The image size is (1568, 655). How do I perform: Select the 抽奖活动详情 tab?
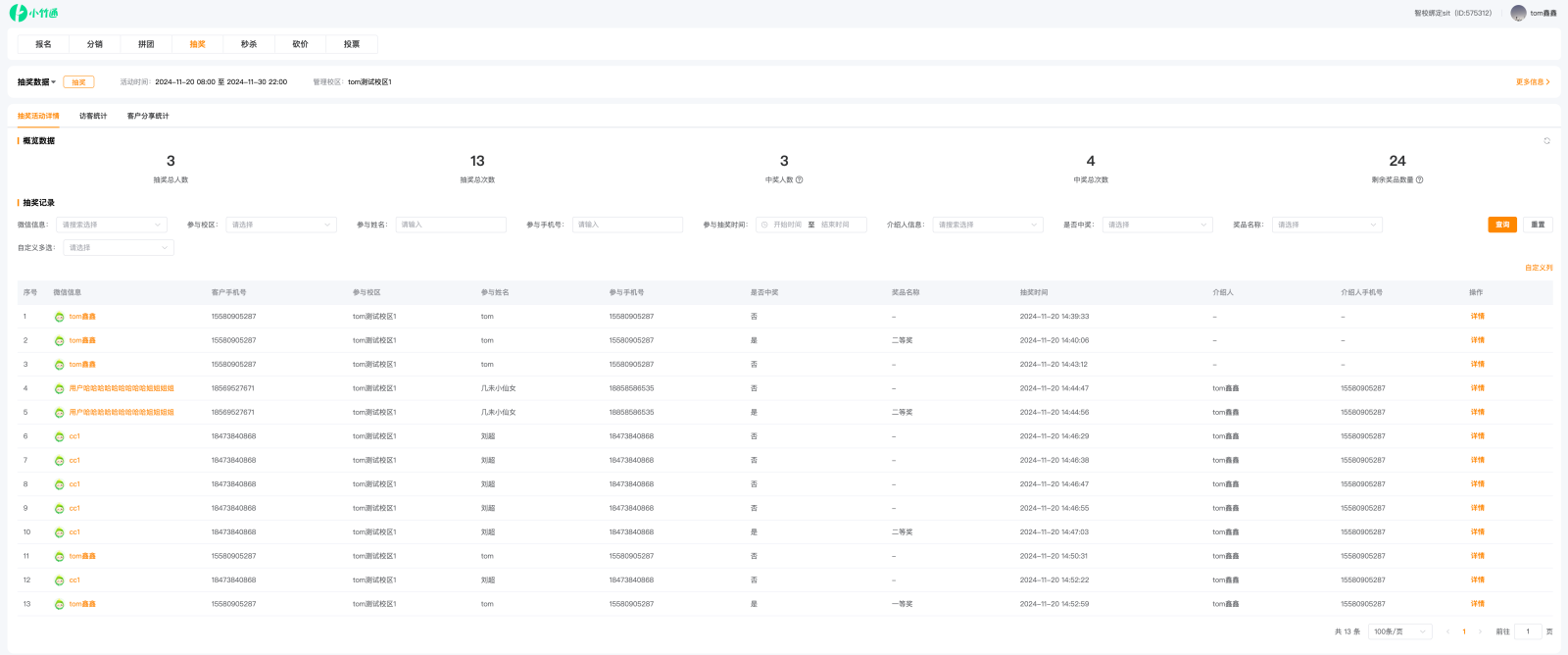tap(38, 117)
